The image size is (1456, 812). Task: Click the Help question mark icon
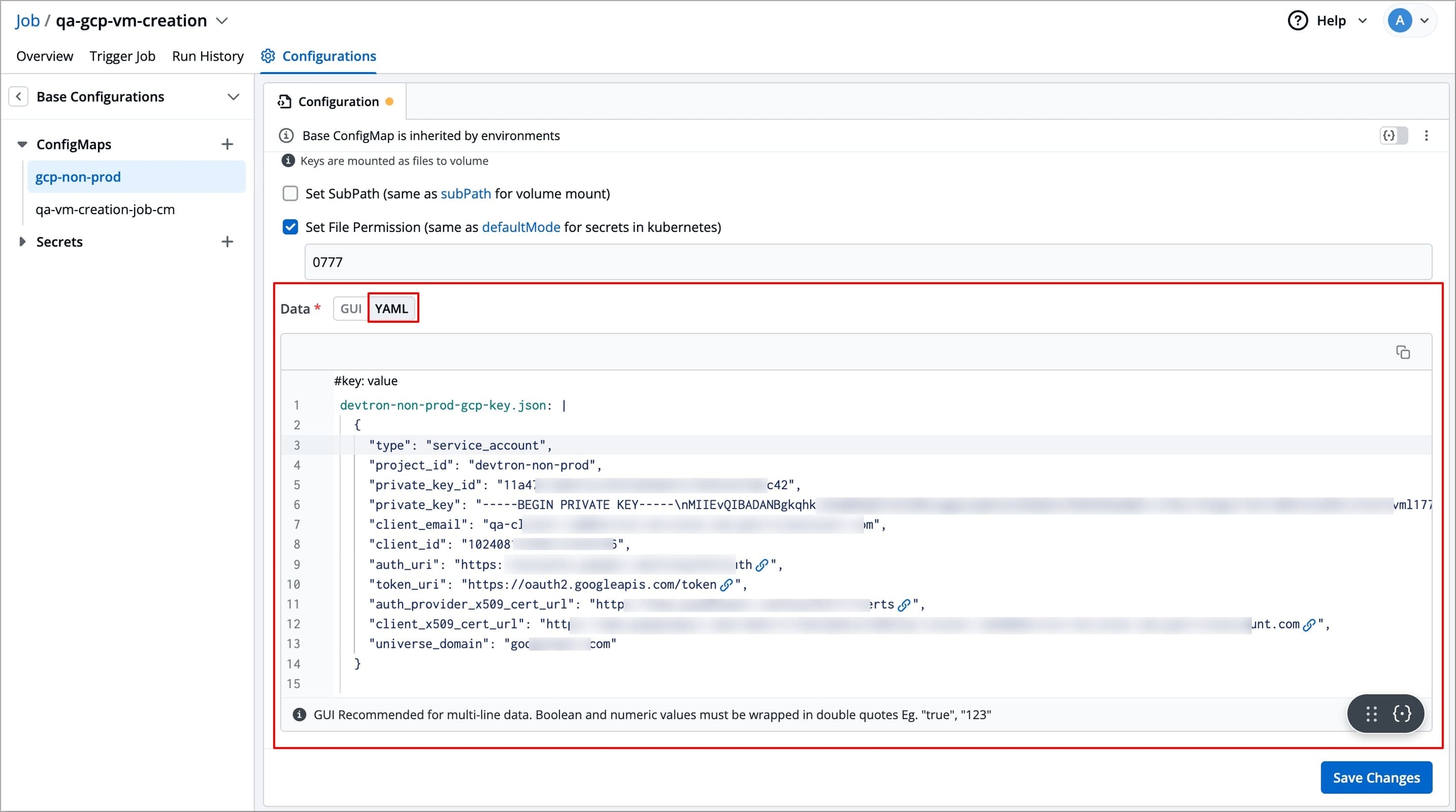tap(1297, 21)
